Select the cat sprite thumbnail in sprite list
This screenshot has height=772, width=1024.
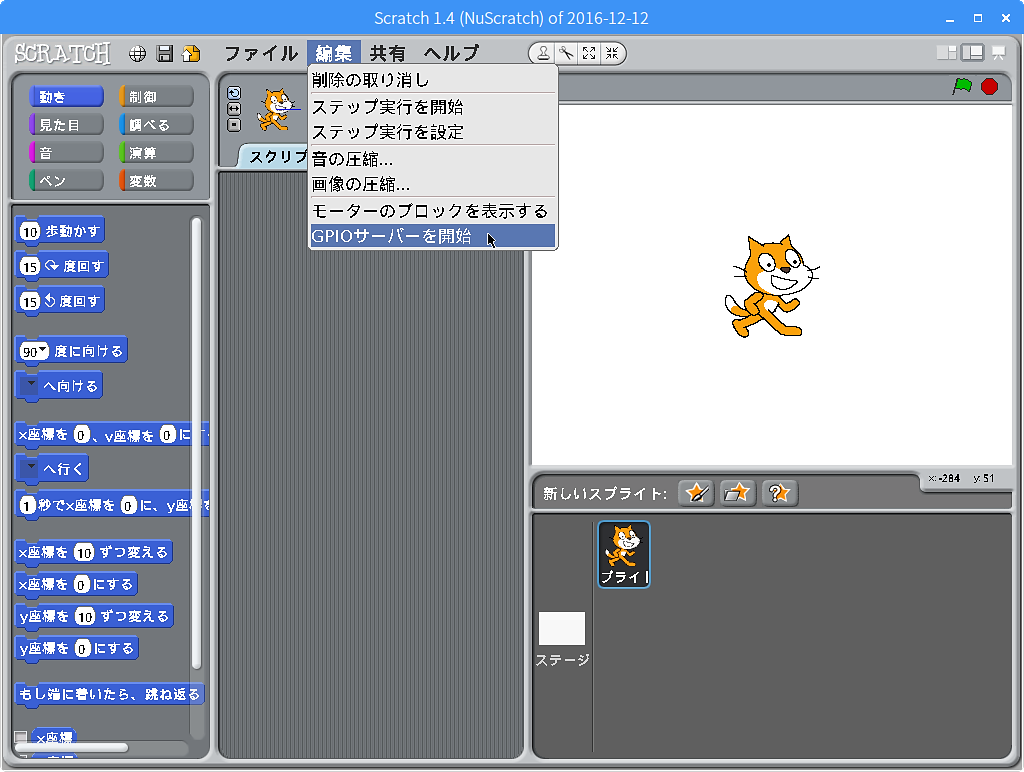(x=624, y=555)
